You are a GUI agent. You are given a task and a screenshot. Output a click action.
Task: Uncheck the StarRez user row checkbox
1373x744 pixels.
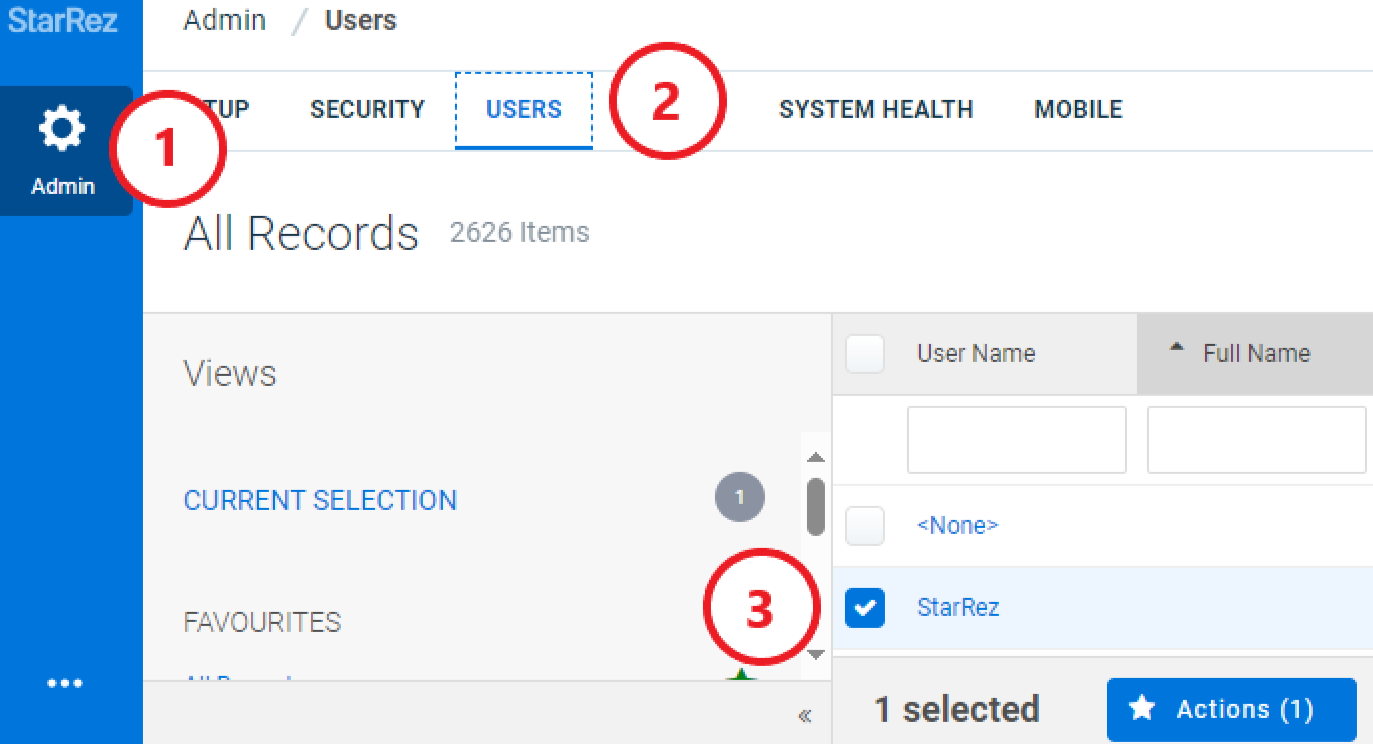click(x=865, y=607)
